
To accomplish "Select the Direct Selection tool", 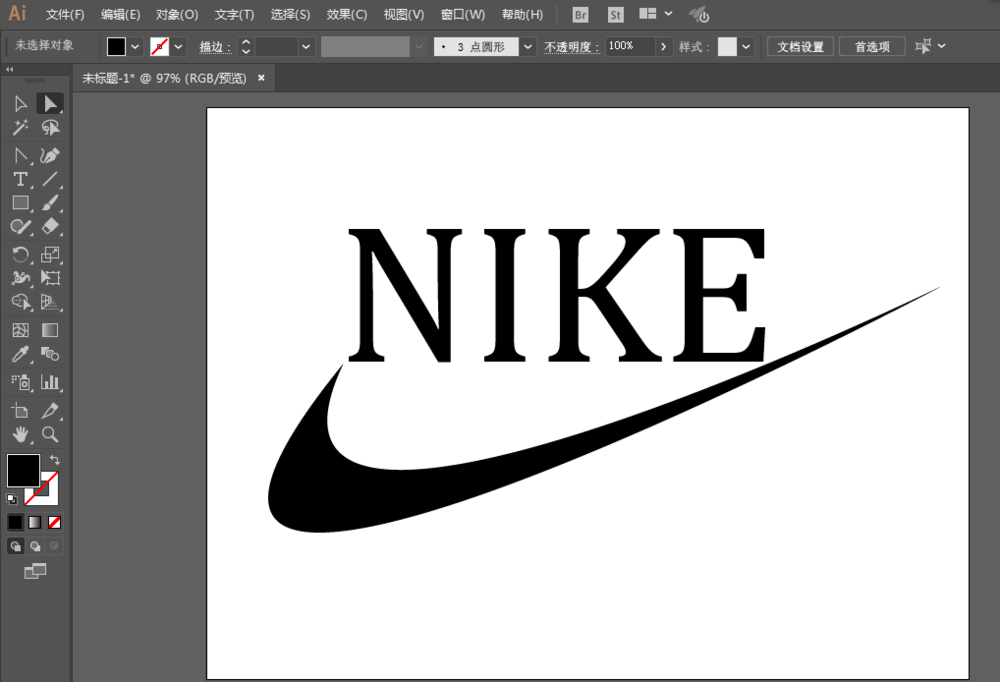I will [50, 103].
